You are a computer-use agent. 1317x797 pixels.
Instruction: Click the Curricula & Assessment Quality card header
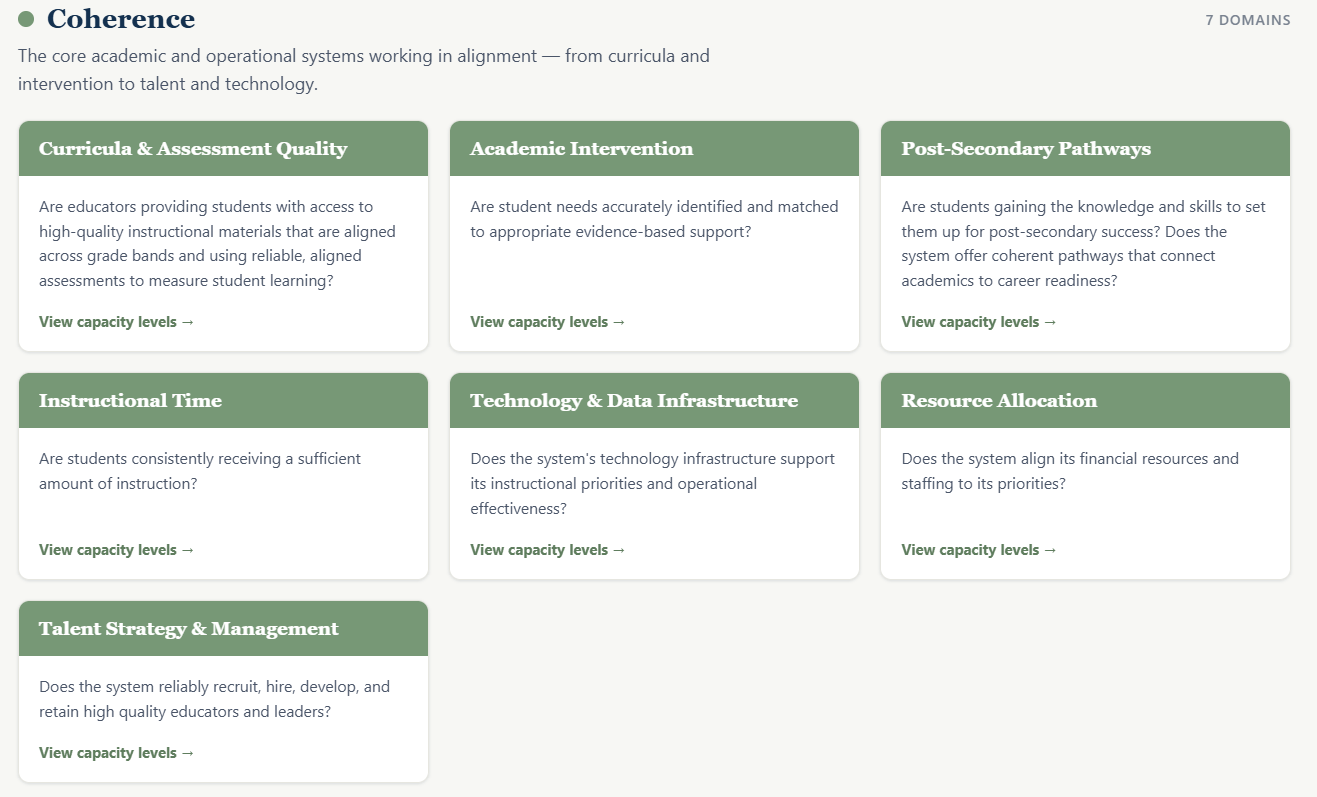click(223, 149)
